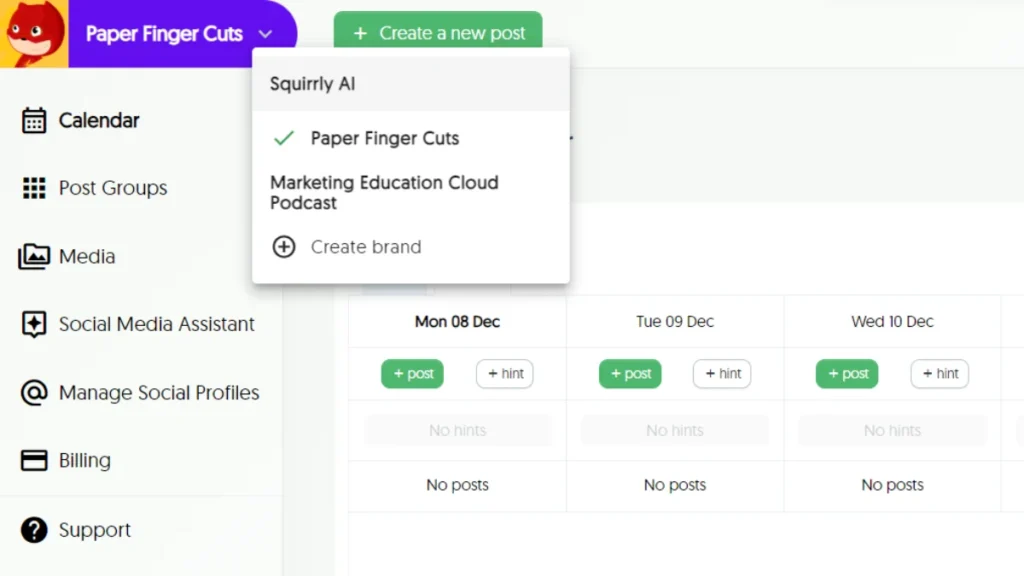Open the Billing text link in sidebar
Screen dimensions: 1024x576
tap(85, 461)
